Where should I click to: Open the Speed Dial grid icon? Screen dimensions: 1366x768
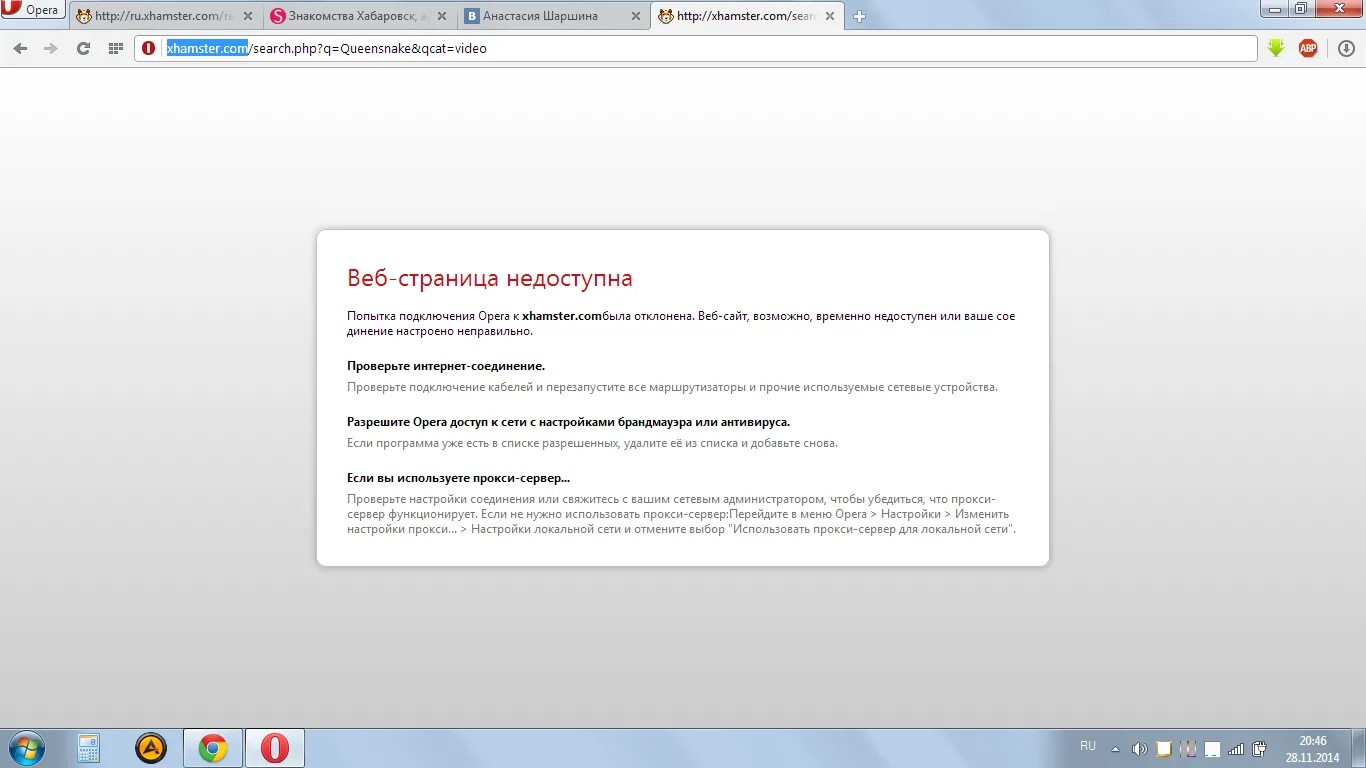[x=115, y=48]
